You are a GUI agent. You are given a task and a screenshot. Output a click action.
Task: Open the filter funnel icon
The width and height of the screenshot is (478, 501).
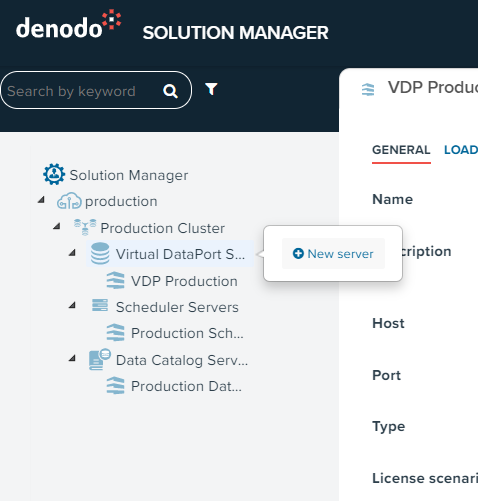point(211,89)
